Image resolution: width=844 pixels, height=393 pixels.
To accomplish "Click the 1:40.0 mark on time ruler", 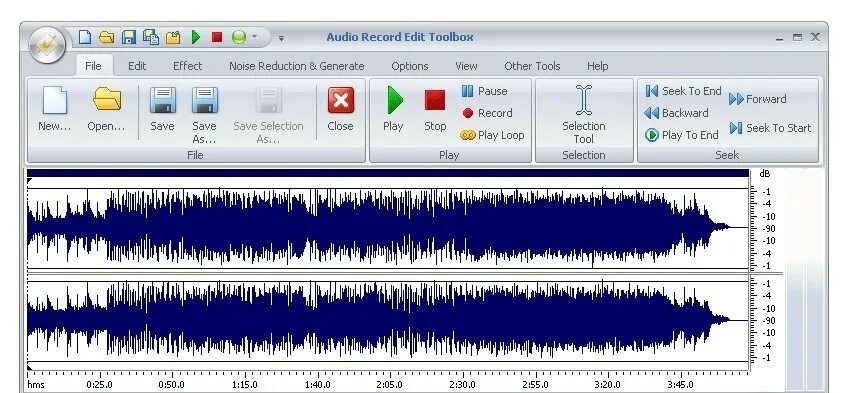I will click(x=318, y=385).
